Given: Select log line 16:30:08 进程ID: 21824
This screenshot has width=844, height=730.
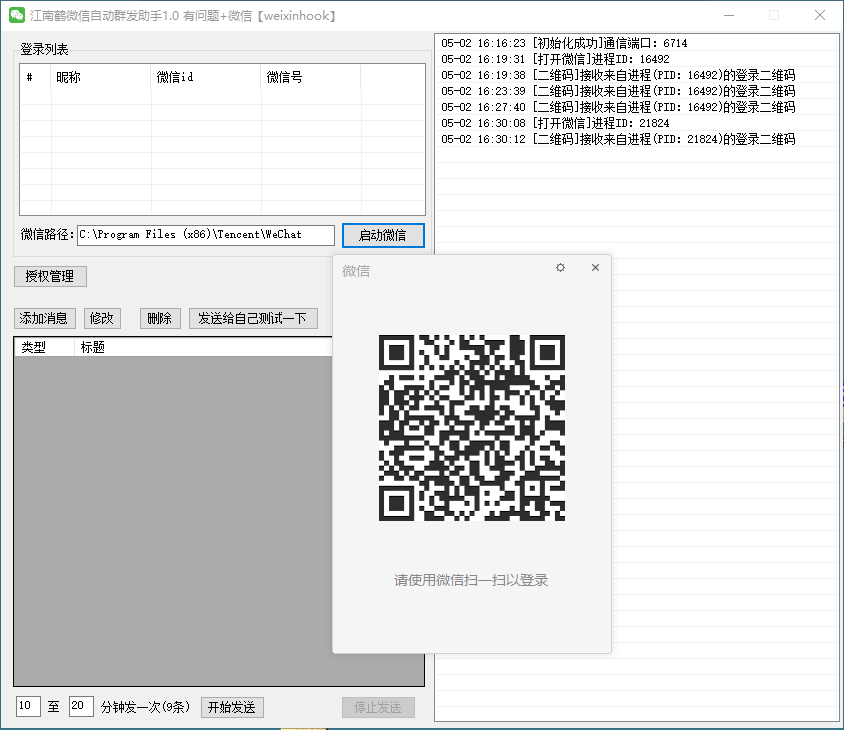Looking at the screenshot, I should 555,123.
